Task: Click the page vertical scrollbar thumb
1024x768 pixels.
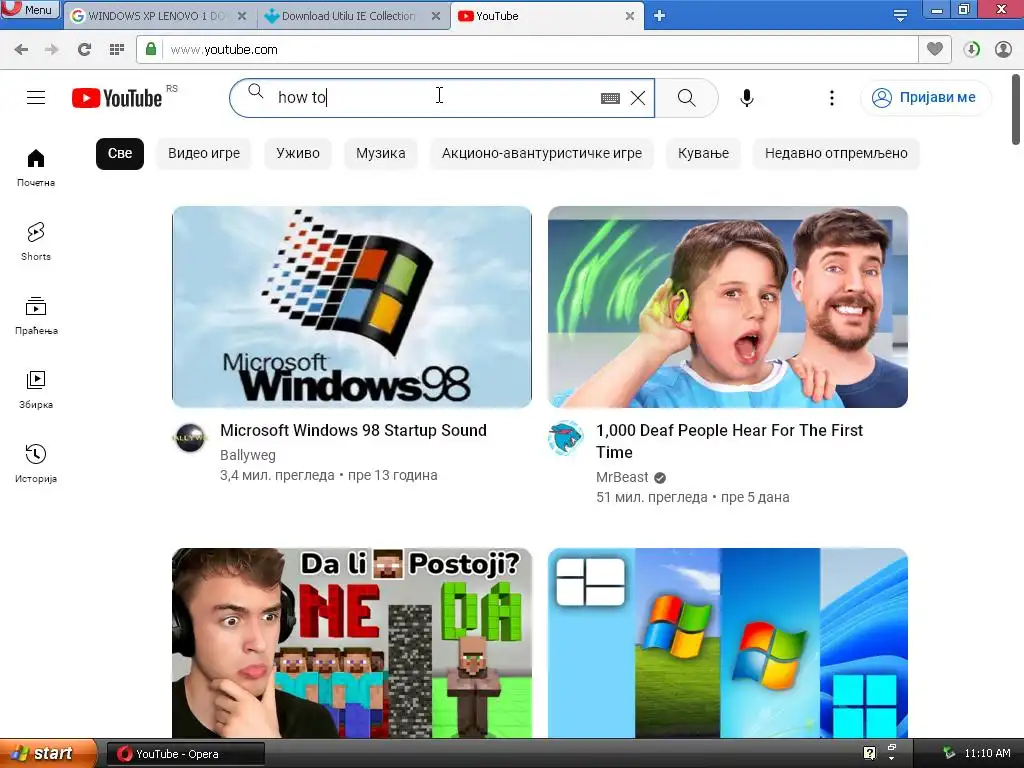Action: point(1016,109)
